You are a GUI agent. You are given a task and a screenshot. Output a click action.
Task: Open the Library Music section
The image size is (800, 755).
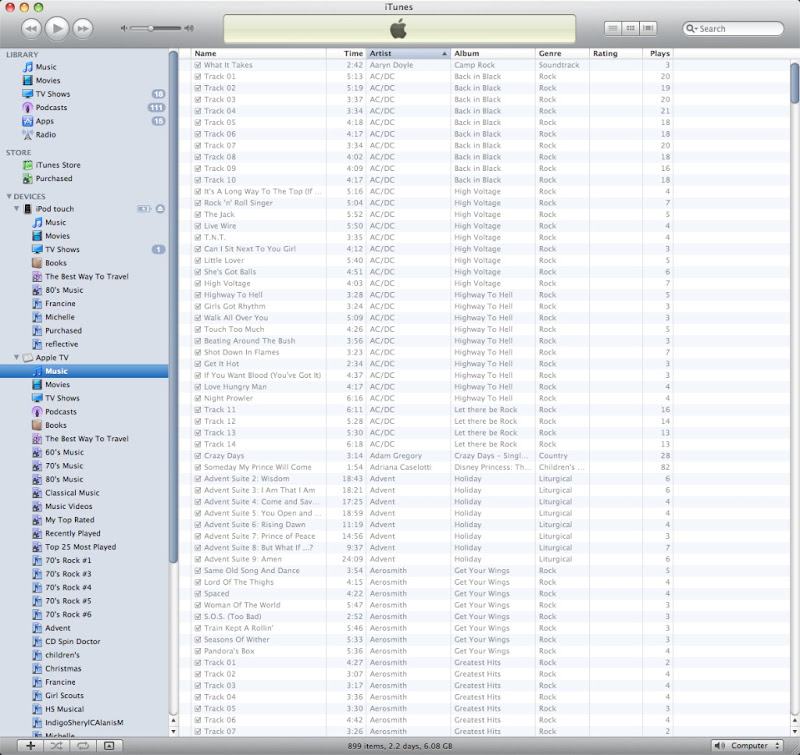pos(46,67)
